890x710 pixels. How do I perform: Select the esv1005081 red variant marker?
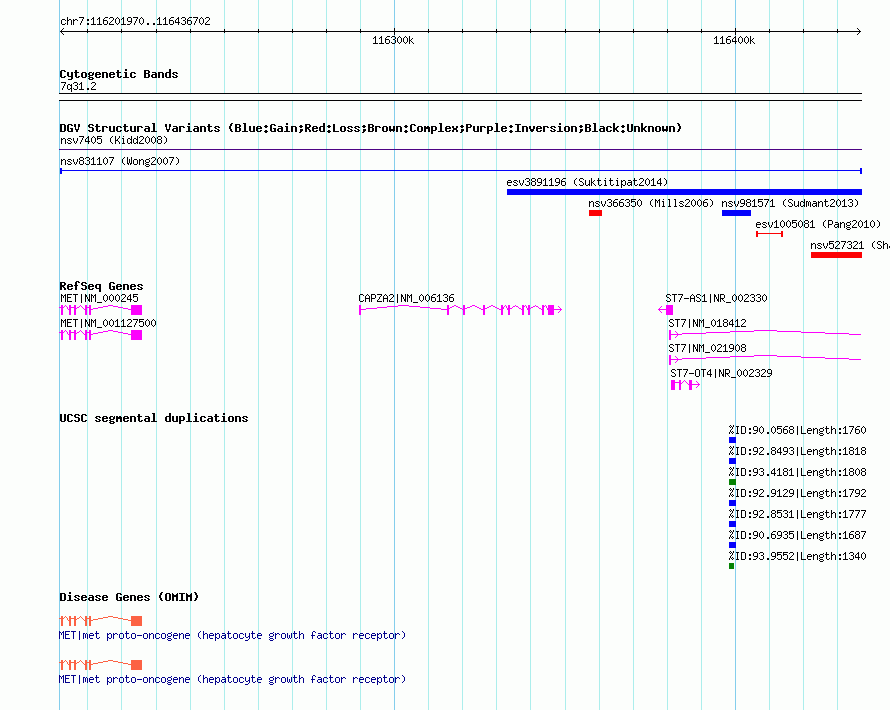[769, 234]
